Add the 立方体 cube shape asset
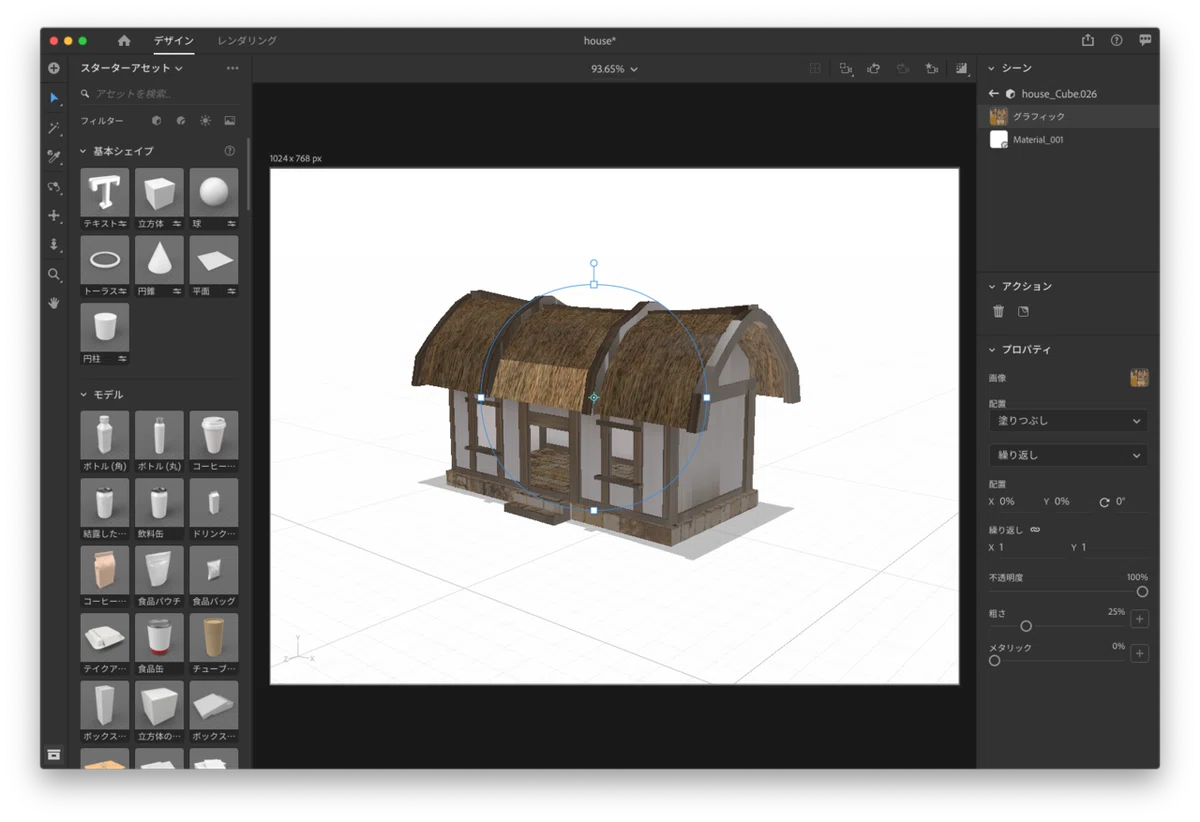This screenshot has width=1200, height=822. pos(159,199)
